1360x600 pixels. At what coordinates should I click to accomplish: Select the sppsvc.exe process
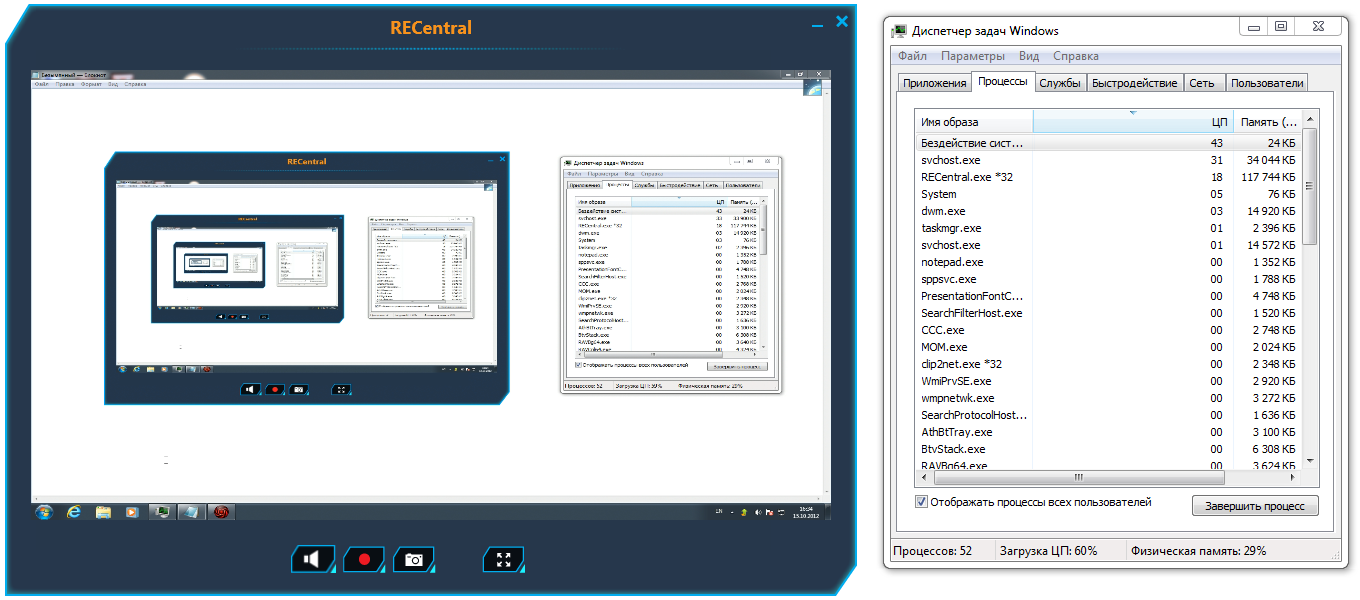(x=1109, y=279)
